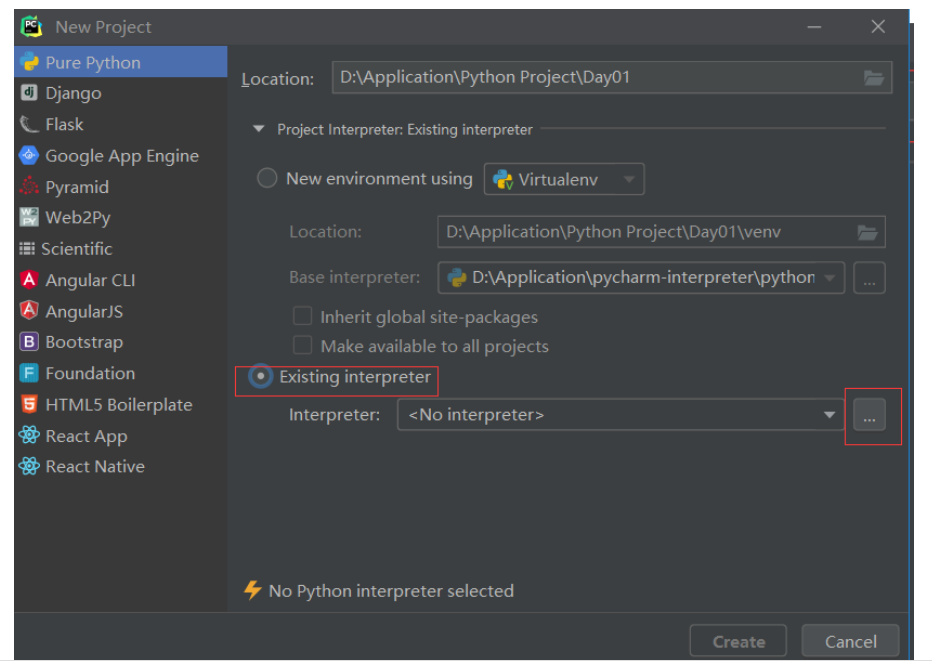Choose the Bootstrap project icon

click(29, 342)
